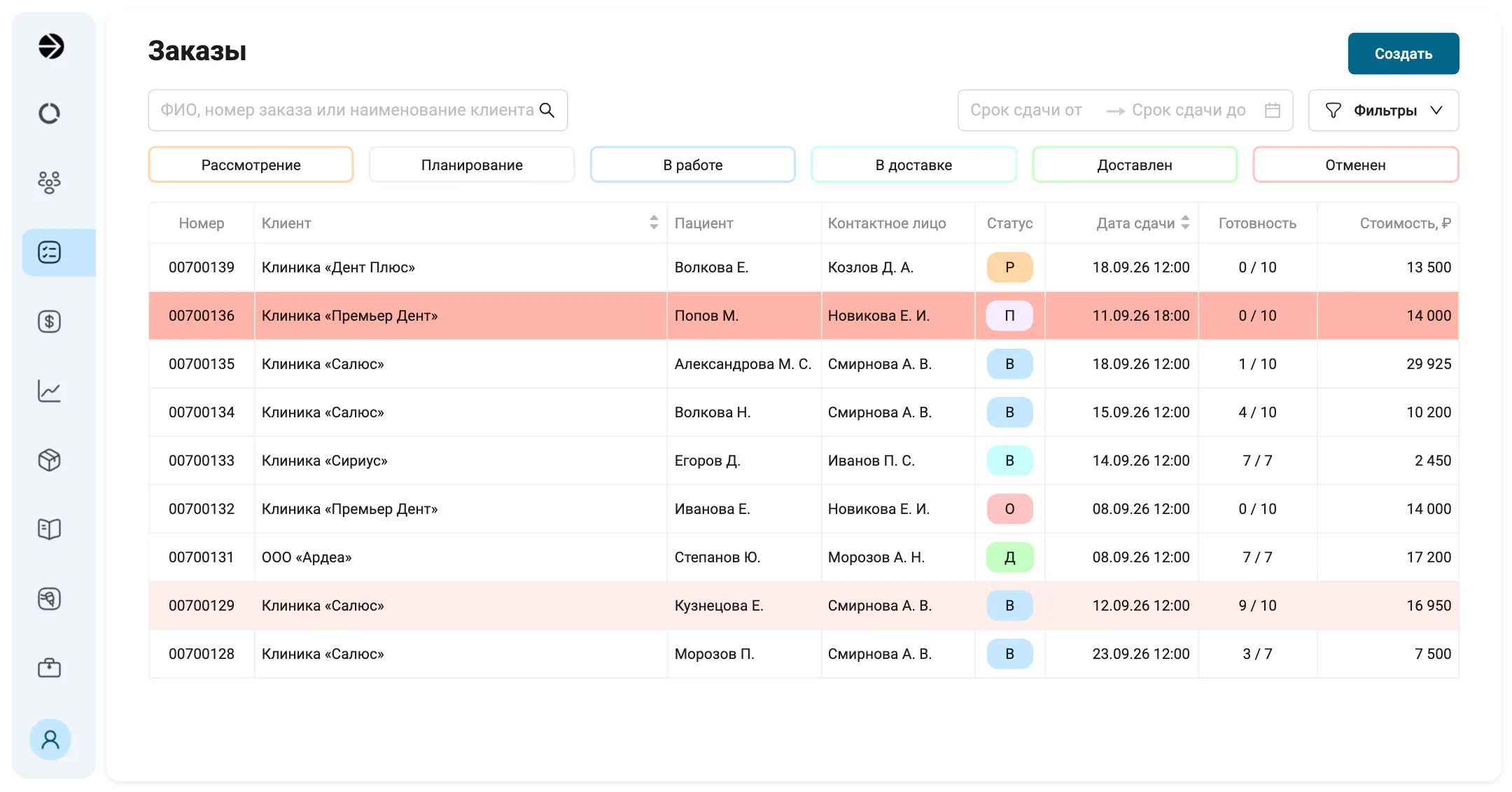Click cost value 29 925
This screenshot has width=1512, height=792.
click(x=1429, y=364)
